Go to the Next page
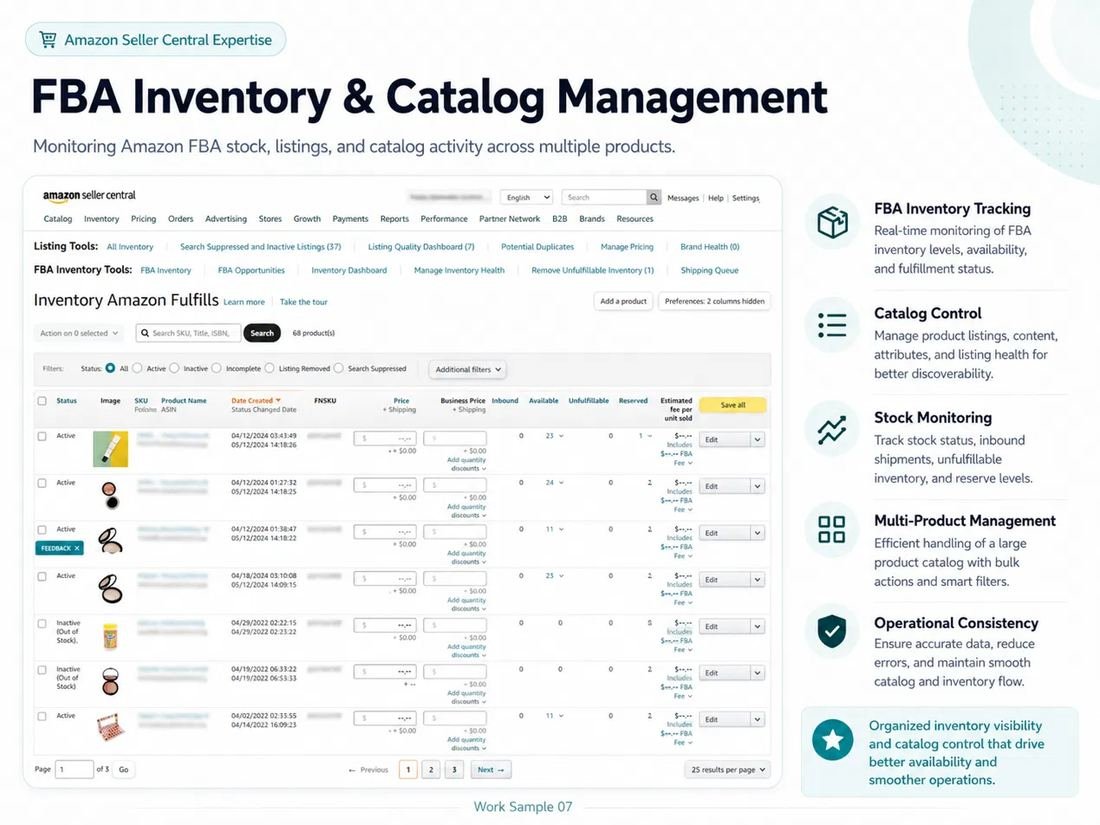The width and height of the screenshot is (1100, 825). click(x=490, y=770)
